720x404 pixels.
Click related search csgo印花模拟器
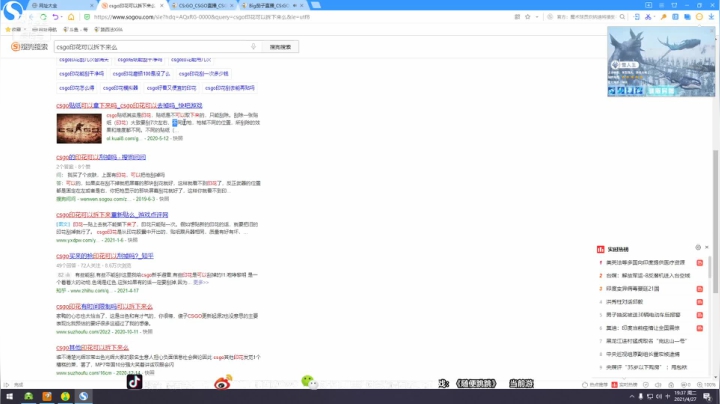tap(120, 88)
